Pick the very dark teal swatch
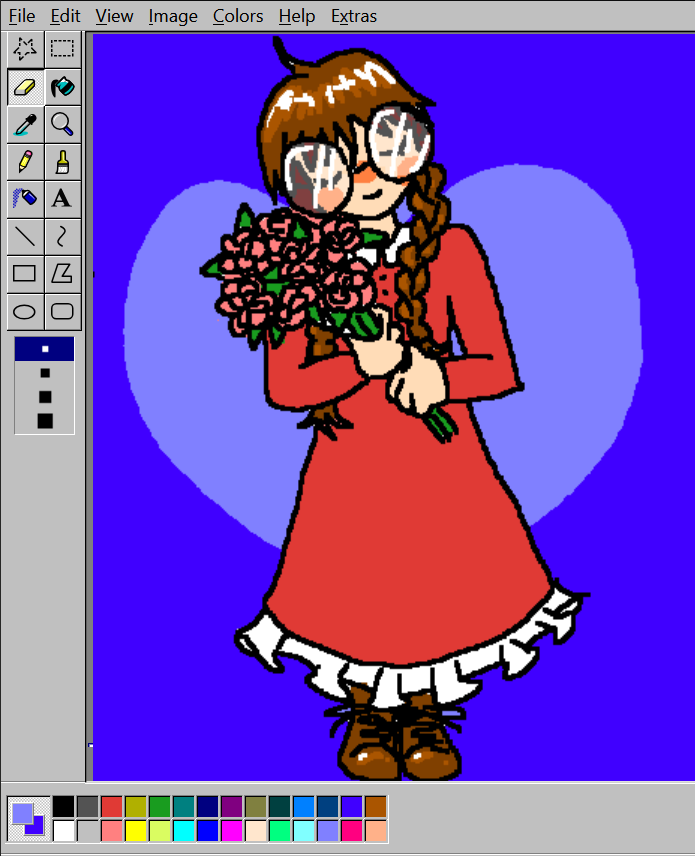The height and width of the screenshot is (856, 695). (280, 807)
